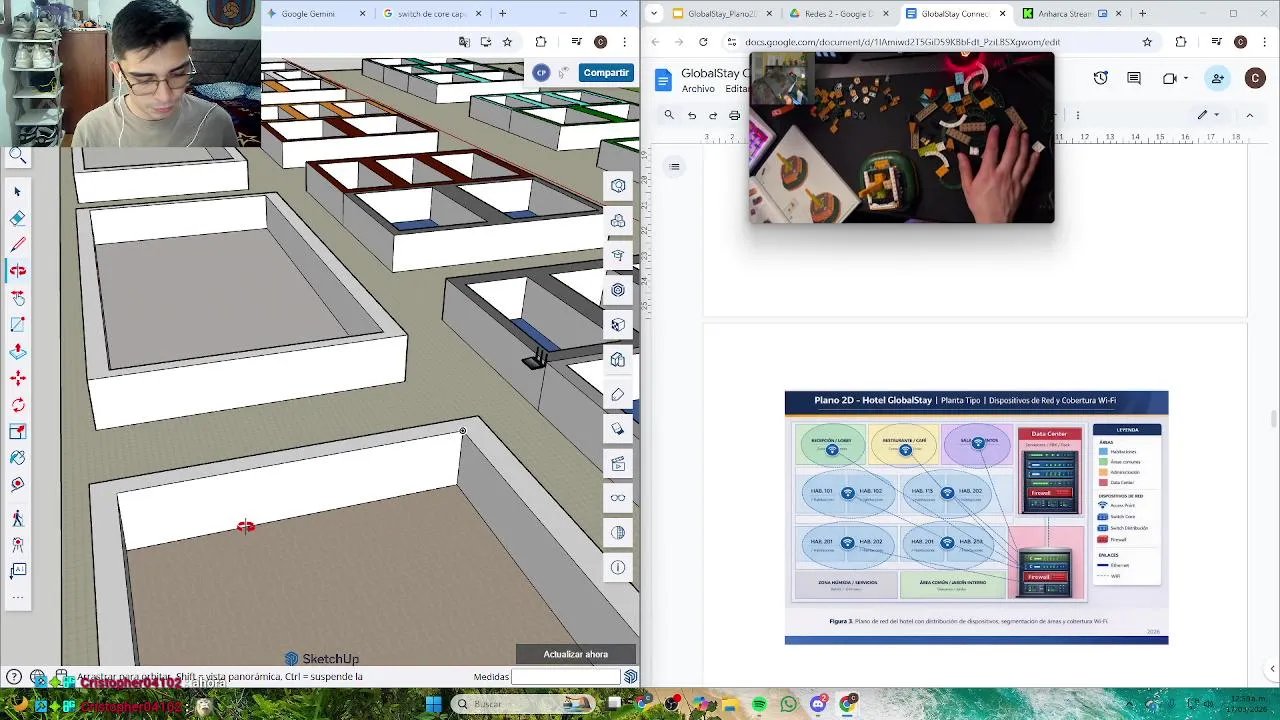Select the Text label tool
The height and width of the screenshot is (720, 1280).
[17, 571]
